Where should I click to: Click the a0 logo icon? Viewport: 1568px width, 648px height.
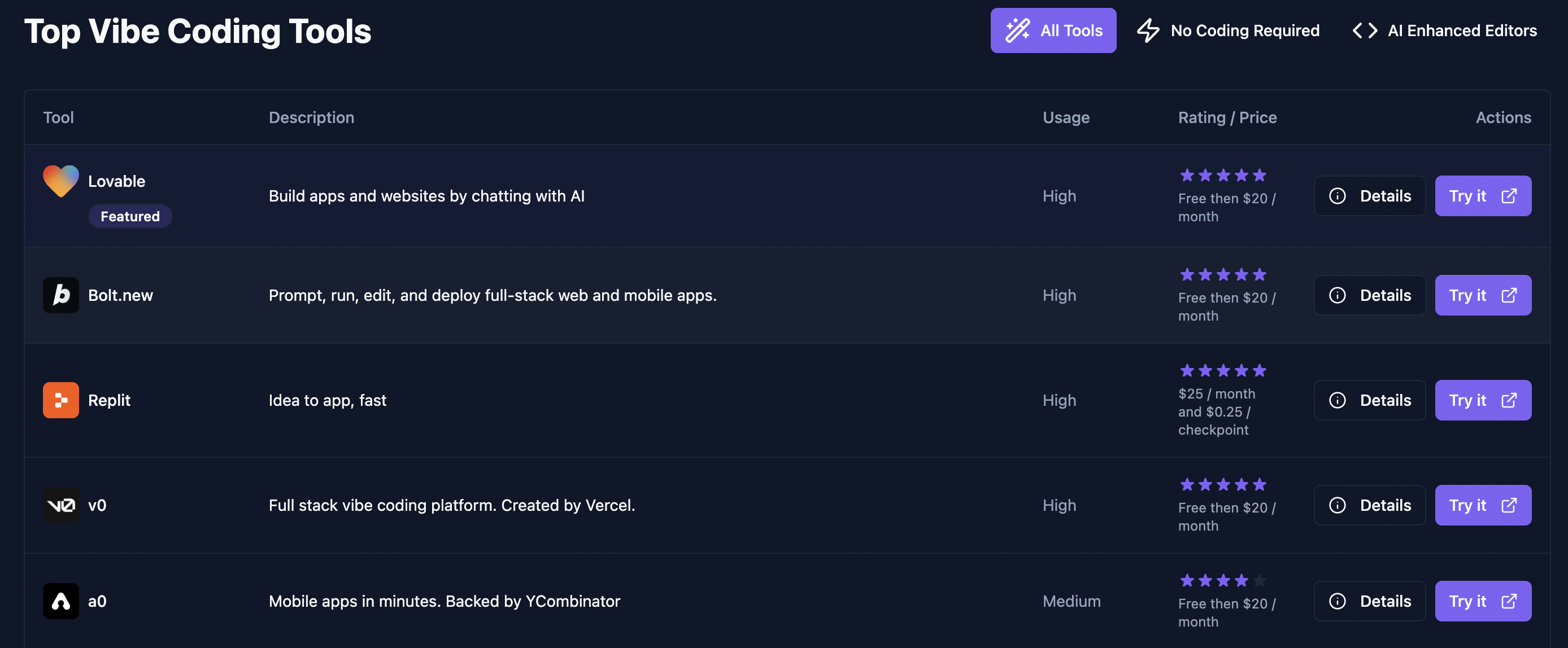[x=61, y=601]
